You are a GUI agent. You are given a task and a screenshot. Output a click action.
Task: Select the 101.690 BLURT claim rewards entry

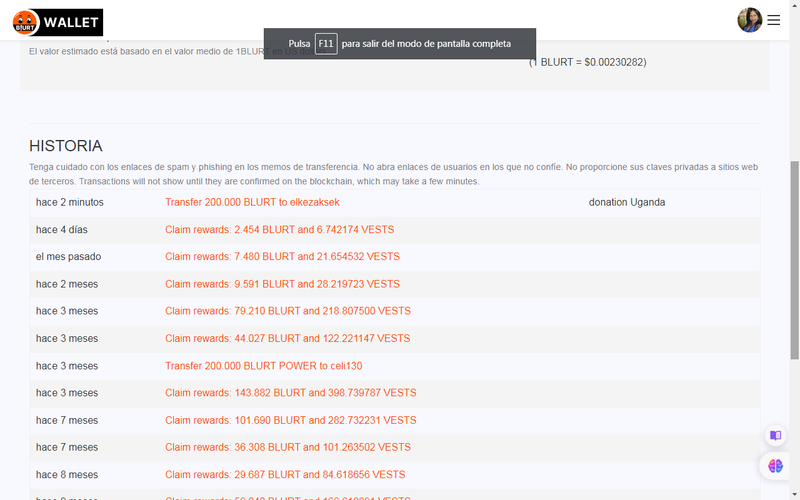click(x=290, y=420)
